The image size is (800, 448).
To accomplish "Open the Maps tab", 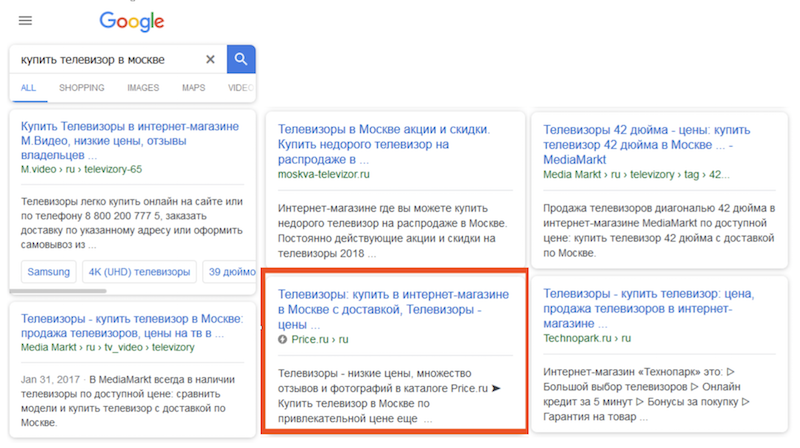I will tap(193, 88).
